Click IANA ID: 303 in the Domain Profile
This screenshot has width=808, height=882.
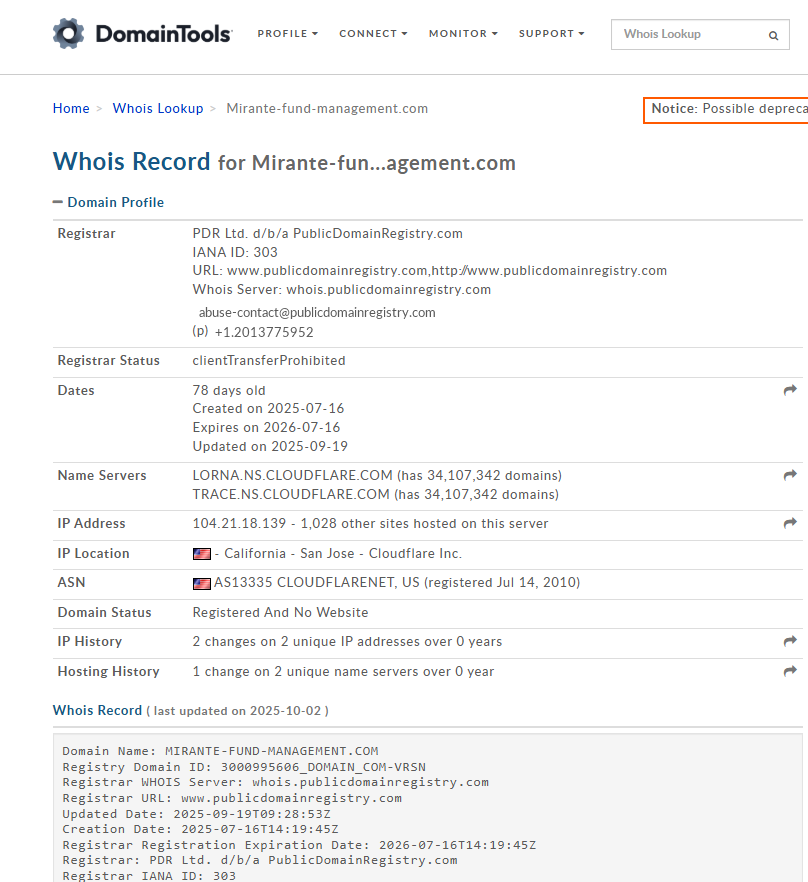[x=235, y=252]
